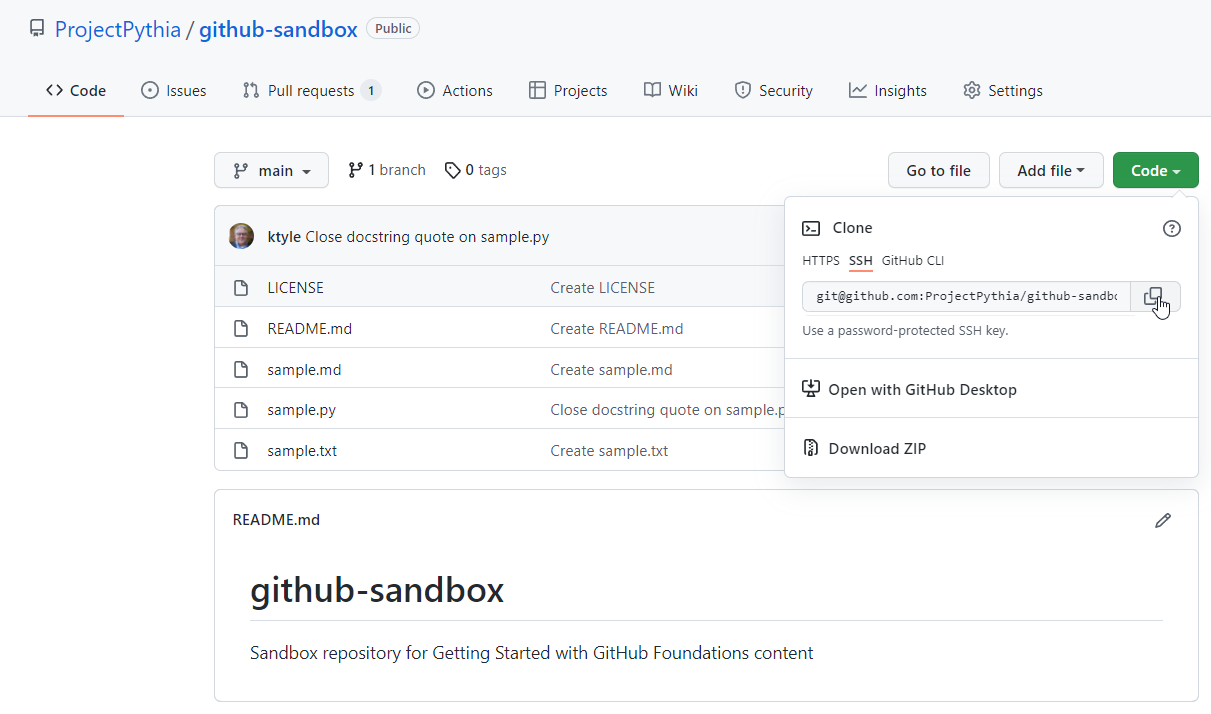1211x714 pixels.
Task: Open the green Code dropdown
Action: [x=1155, y=170]
